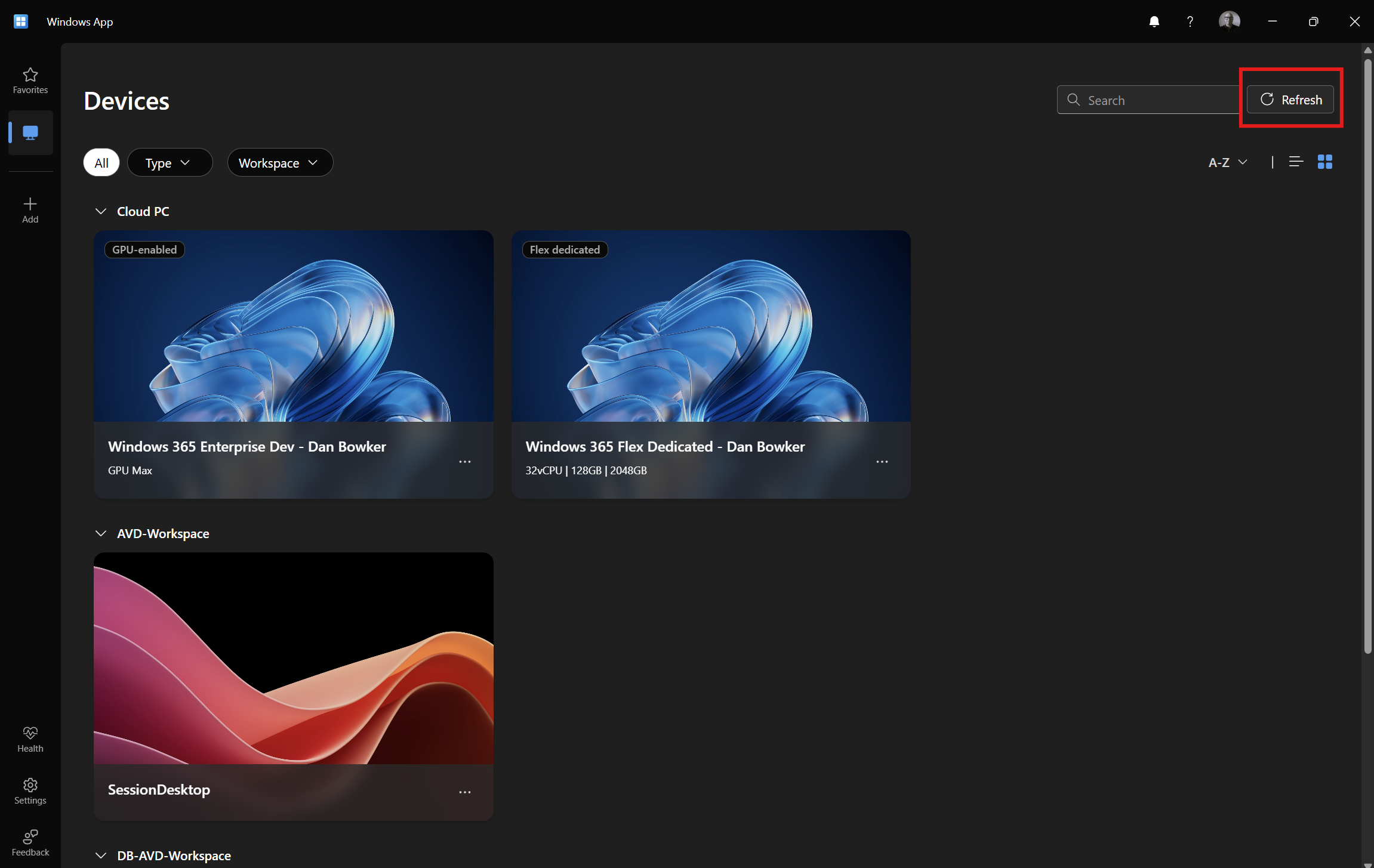1374x868 pixels.
Task: Click the Devices page heading
Action: [127, 101]
